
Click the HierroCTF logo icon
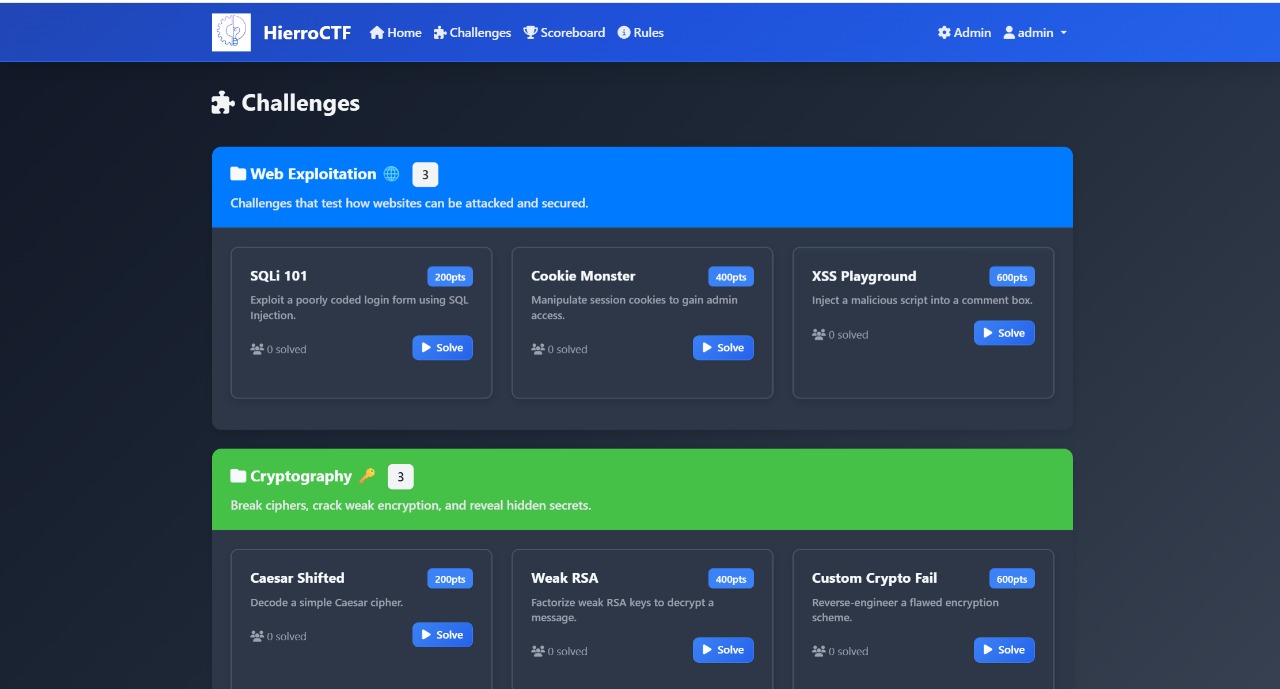[x=229, y=31]
